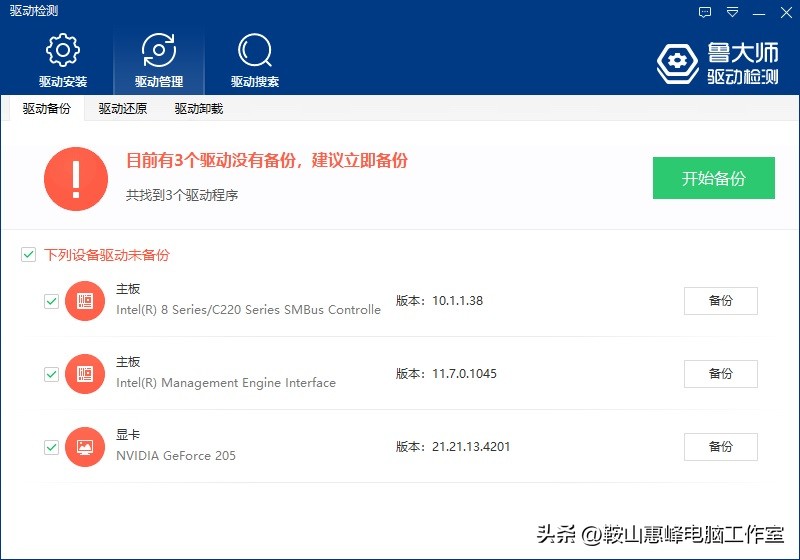Click the 共找到3个驱动程序 summary text
Viewport: 800px width, 560px height.
(x=182, y=195)
